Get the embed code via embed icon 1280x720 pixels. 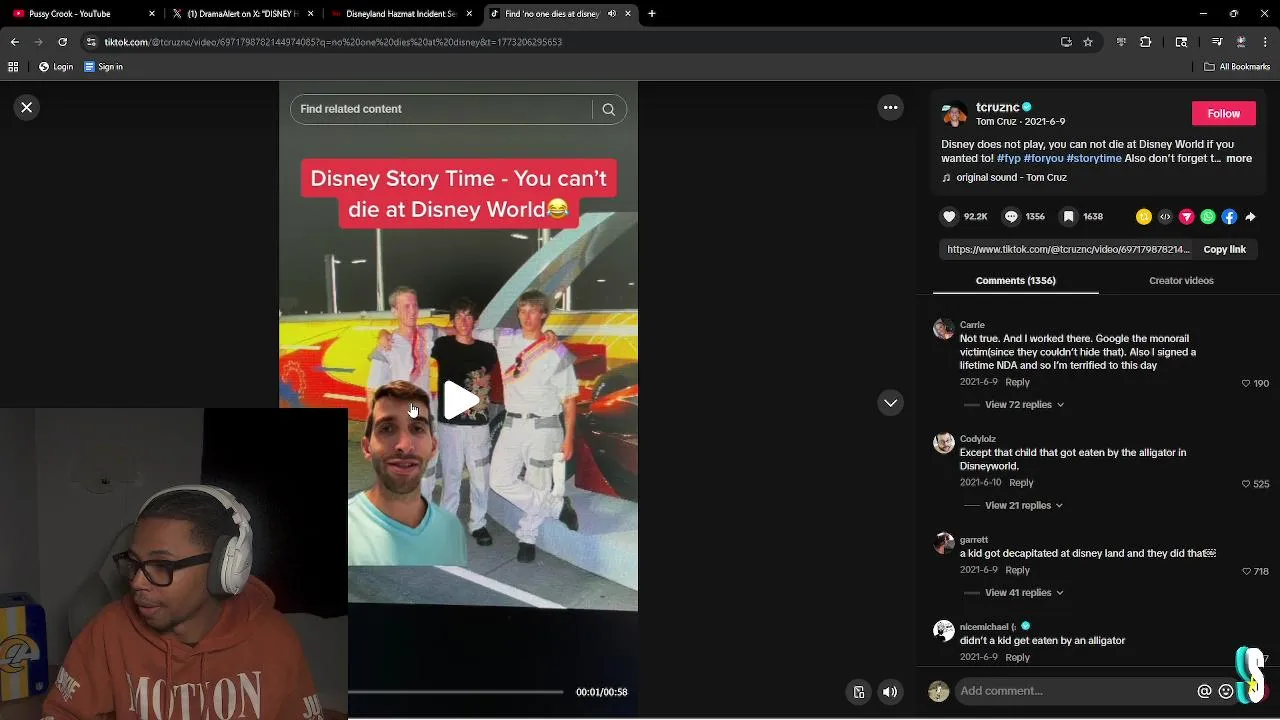pos(1165,216)
